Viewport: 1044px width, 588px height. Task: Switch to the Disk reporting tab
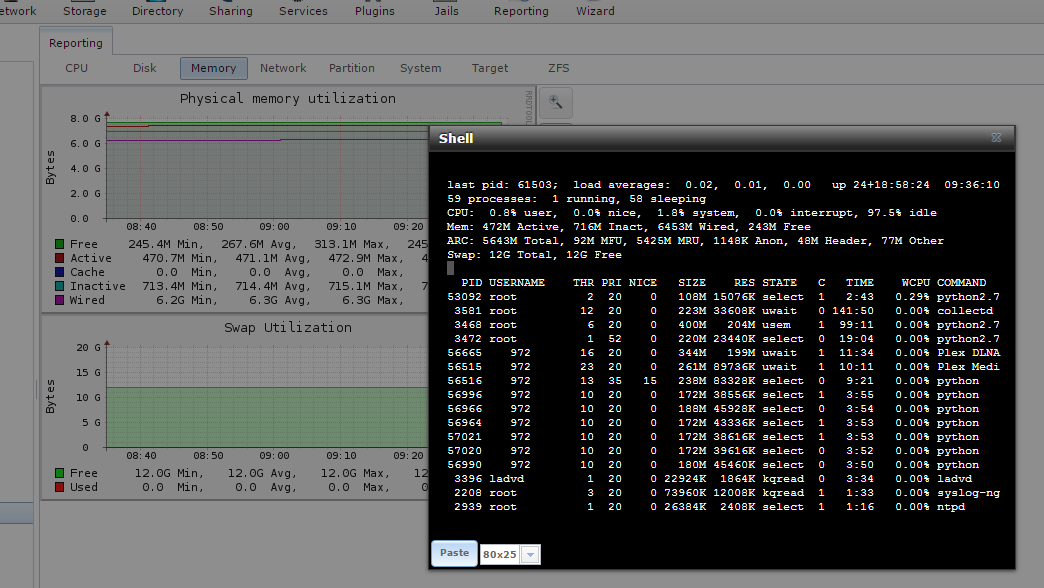(145, 68)
